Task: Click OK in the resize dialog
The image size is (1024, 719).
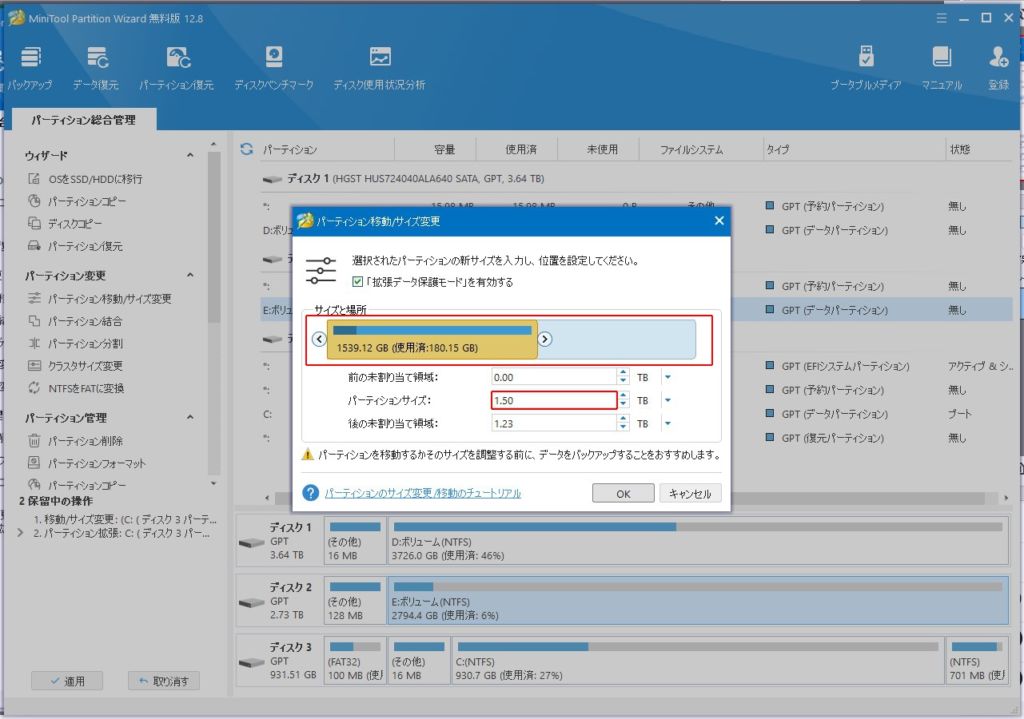Action: point(622,494)
